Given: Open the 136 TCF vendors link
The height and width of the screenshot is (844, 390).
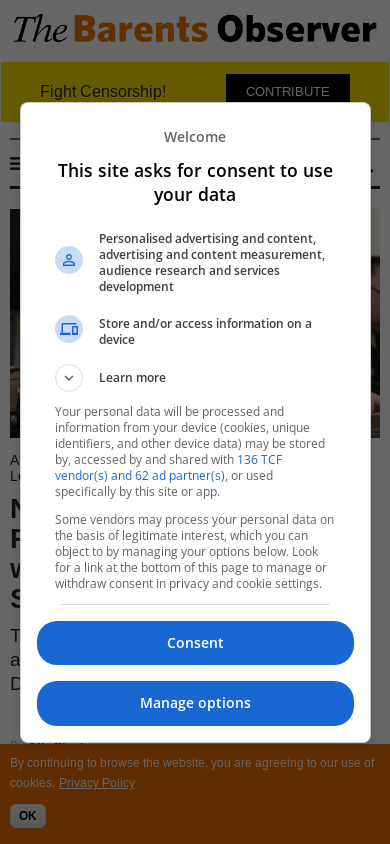Looking at the screenshot, I should (x=168, y=468).
